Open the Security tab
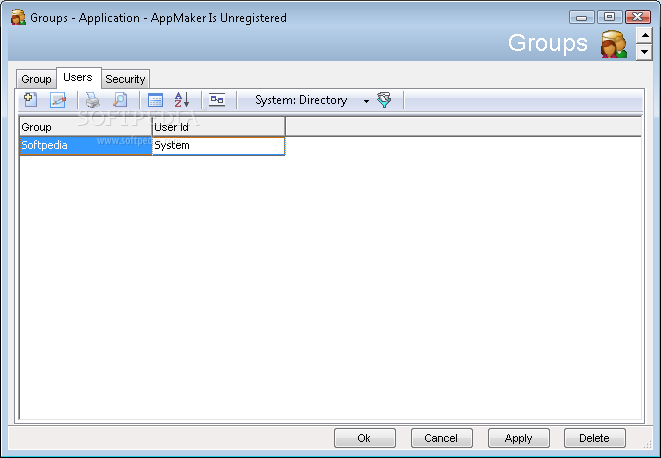Screen dimensions: 661x458 (125, 79)
